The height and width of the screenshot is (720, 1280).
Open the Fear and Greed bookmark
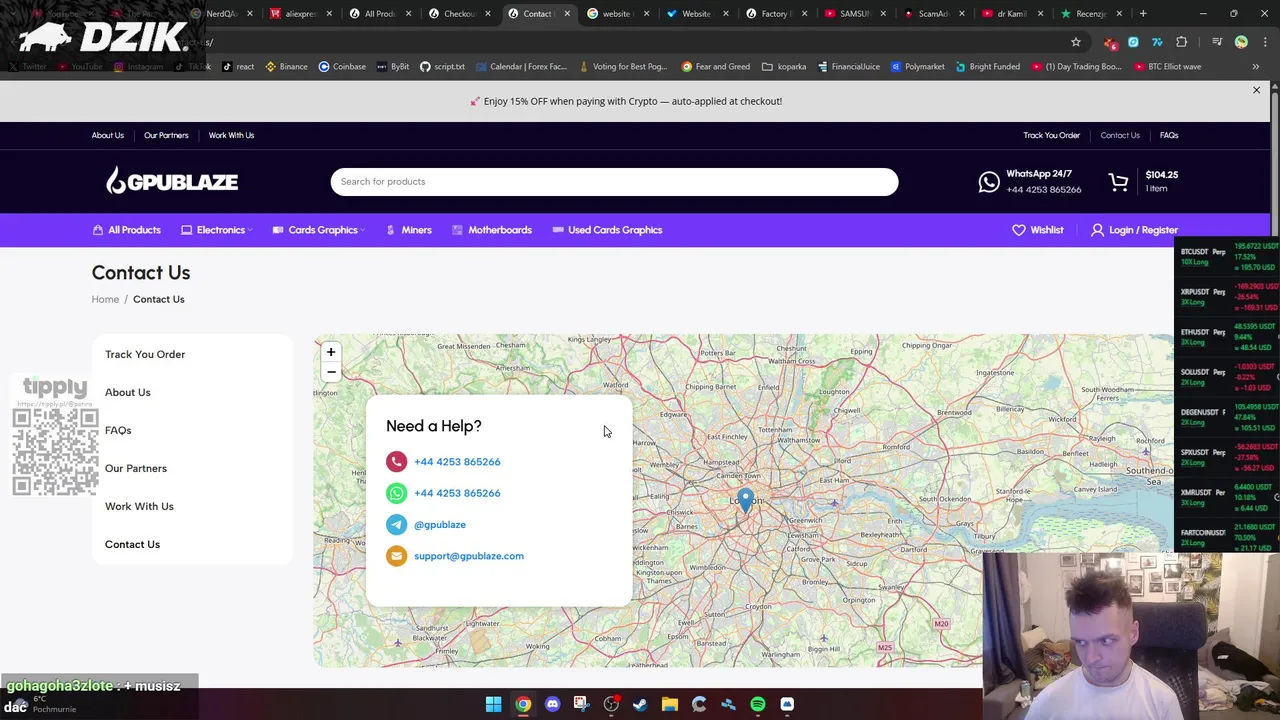pos(715,67)
